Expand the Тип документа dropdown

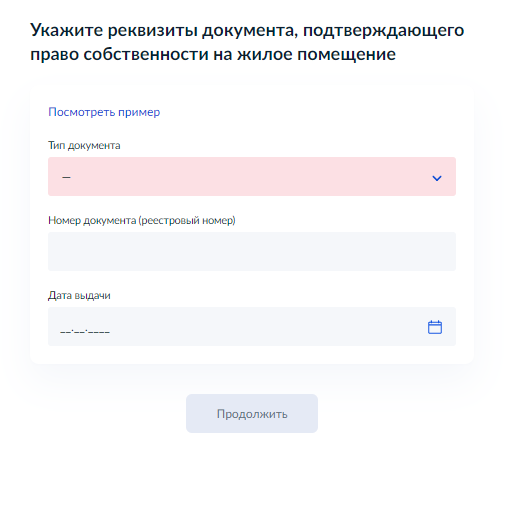click(x=252, y=176)
